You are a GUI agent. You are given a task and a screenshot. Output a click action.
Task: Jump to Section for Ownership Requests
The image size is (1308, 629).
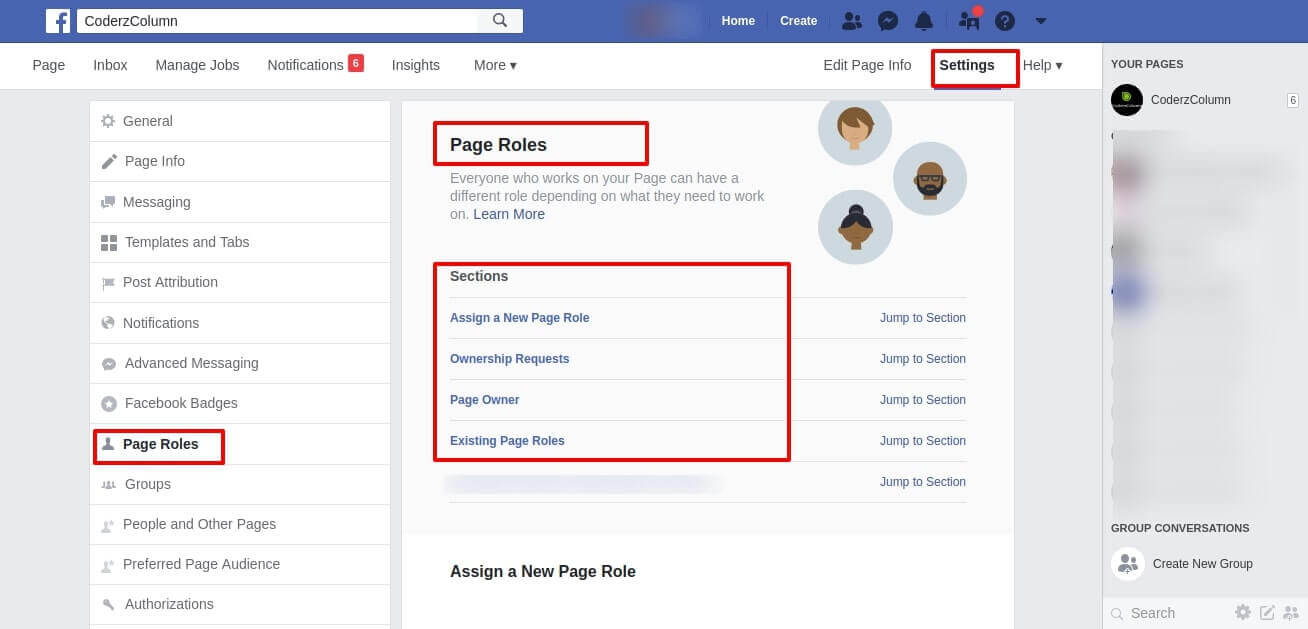(923, 359)
